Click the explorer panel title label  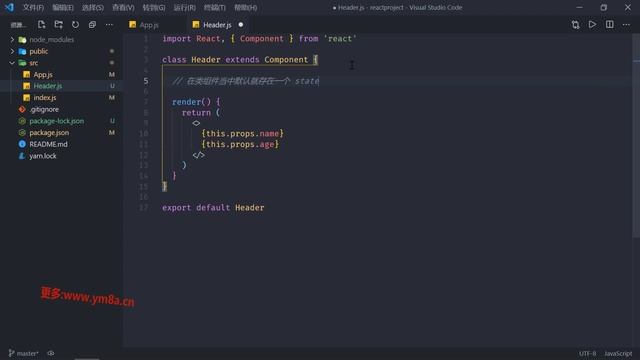18,25
